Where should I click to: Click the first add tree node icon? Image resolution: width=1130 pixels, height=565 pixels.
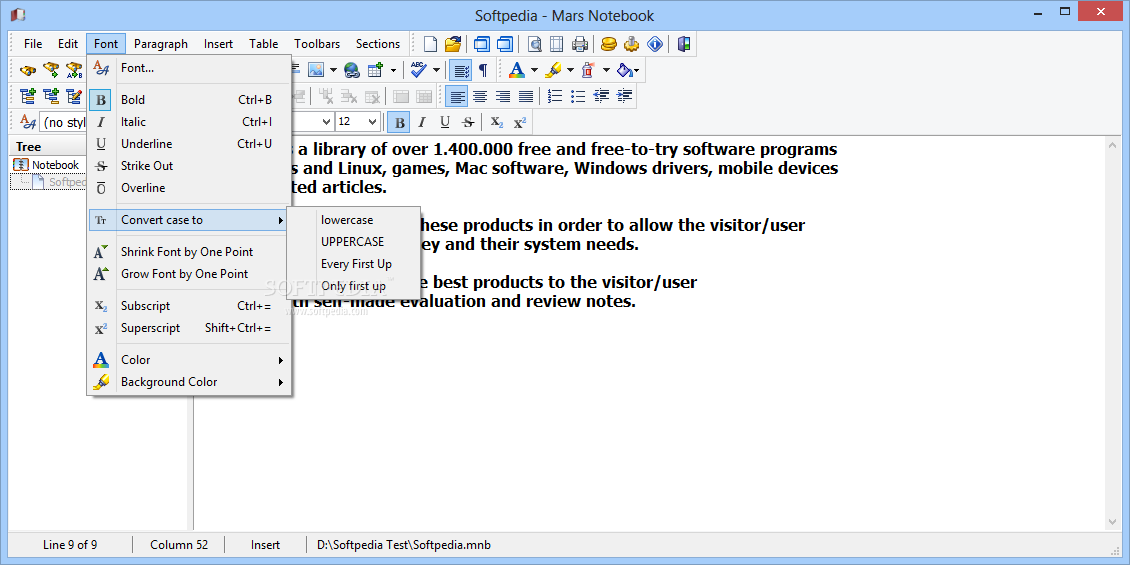click(x=28, y=96)
